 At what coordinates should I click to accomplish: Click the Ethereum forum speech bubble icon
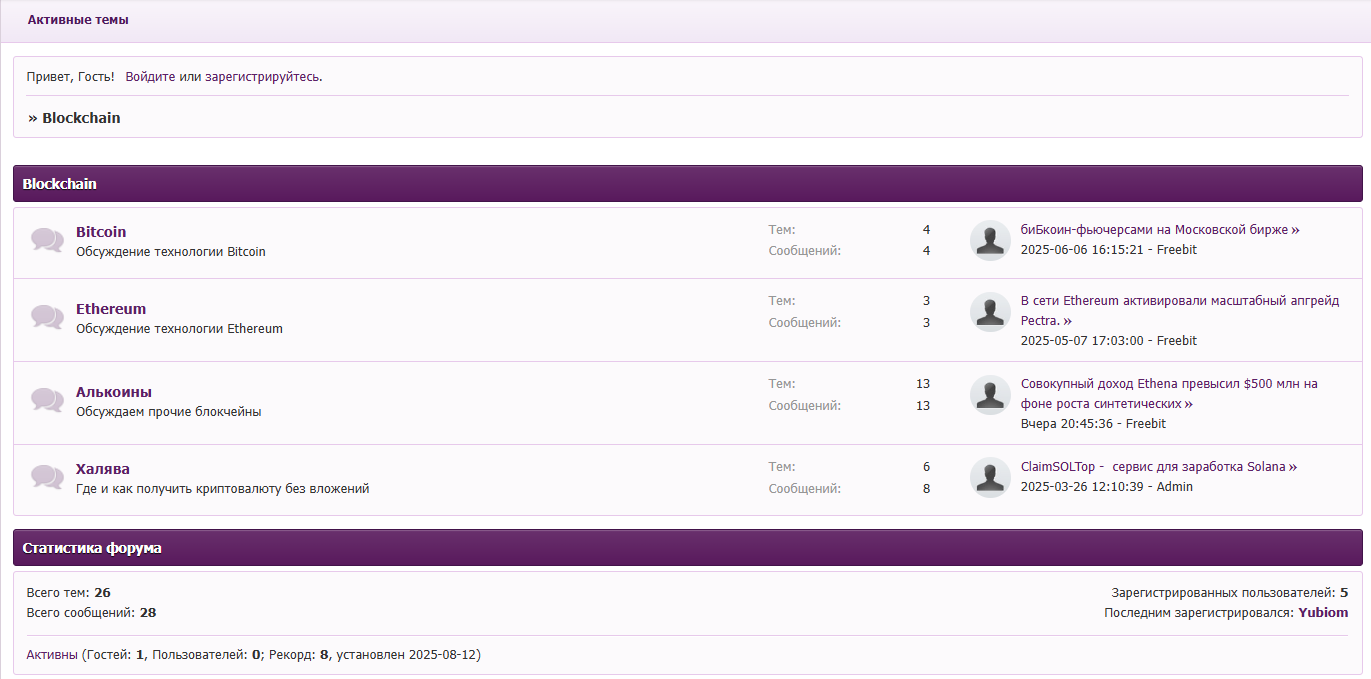pos(47,317)
